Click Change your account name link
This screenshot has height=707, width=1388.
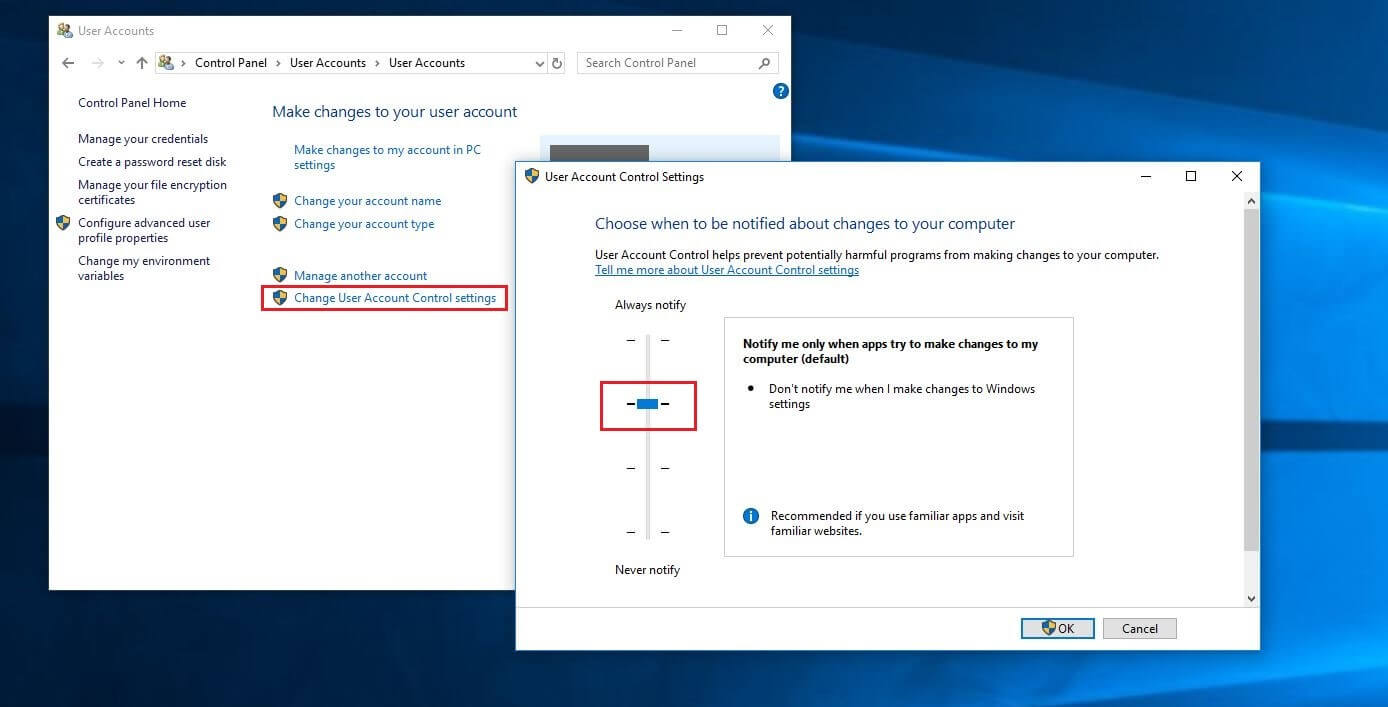click(367, 201)
